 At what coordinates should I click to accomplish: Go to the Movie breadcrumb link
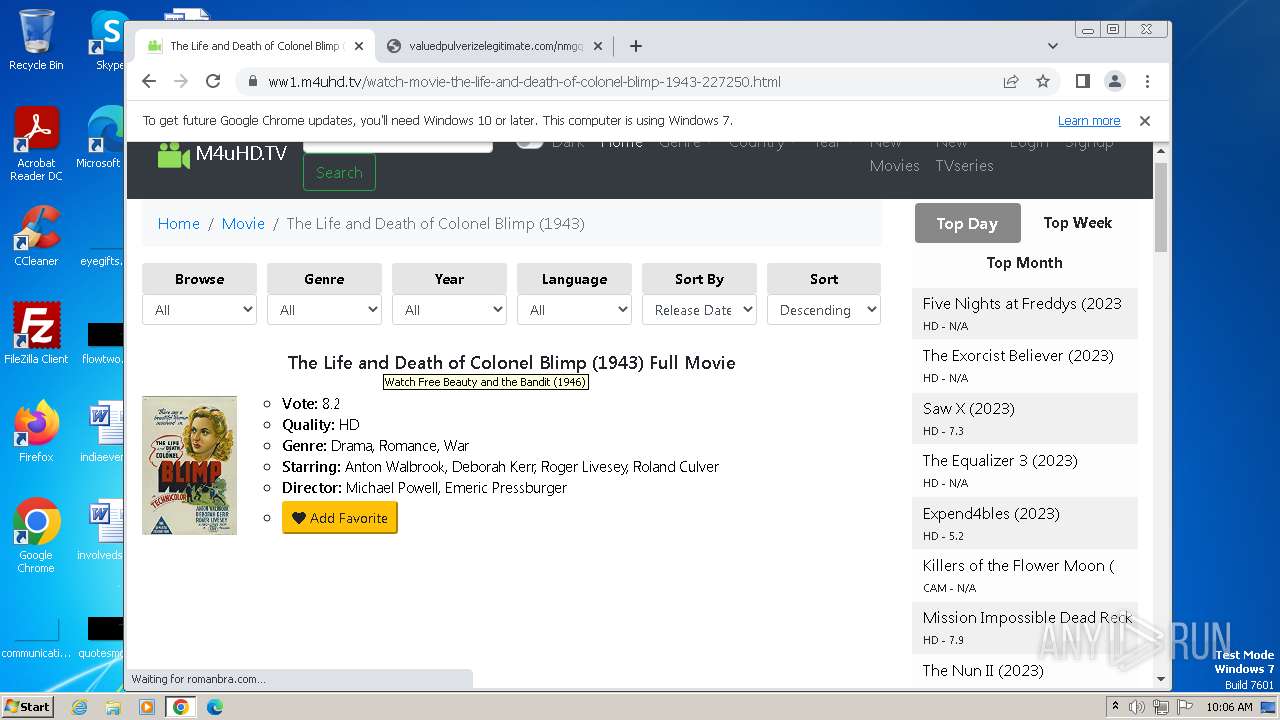click(243, 224)
